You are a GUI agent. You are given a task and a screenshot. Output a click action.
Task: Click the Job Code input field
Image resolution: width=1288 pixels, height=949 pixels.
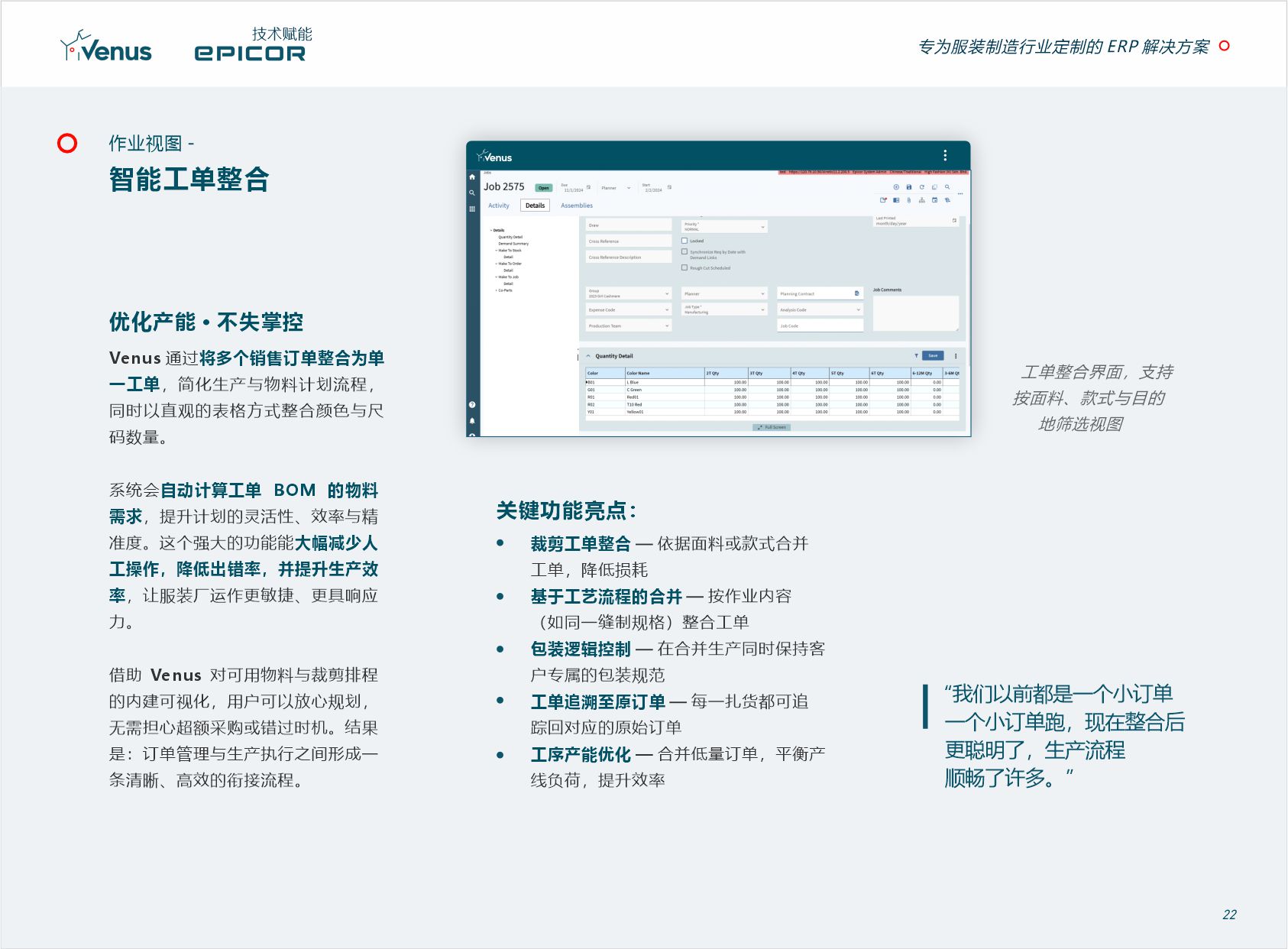pyautogui.click(x=820, y=326)
